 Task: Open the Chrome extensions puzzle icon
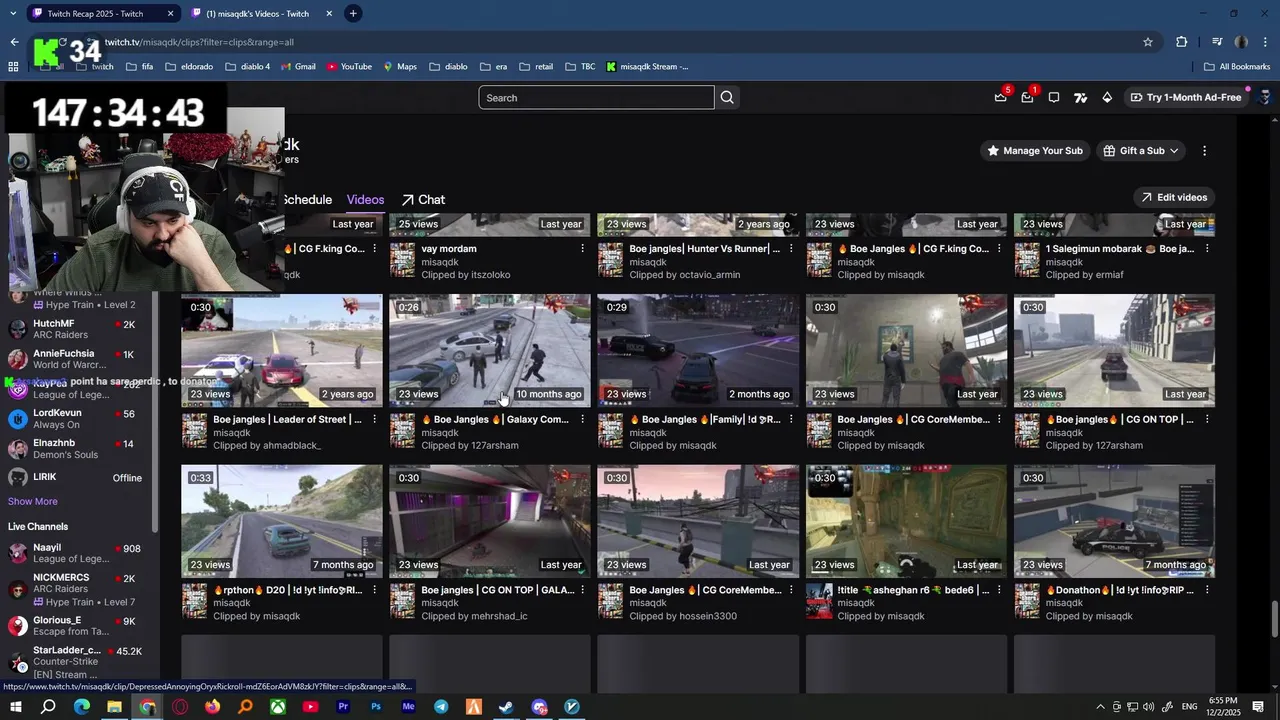pos(1182,42)
